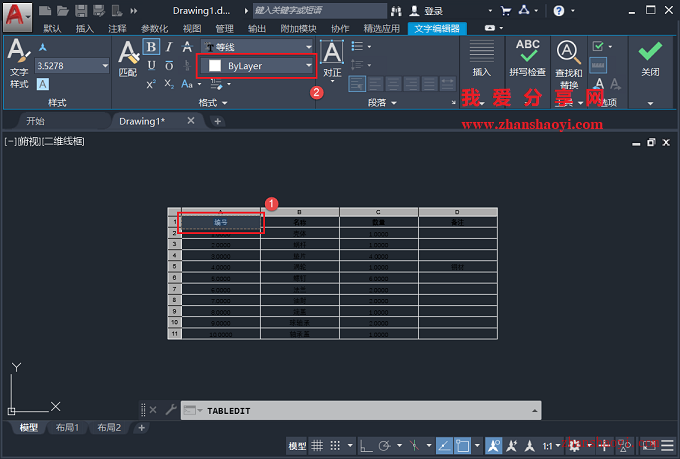Click the New drawing icon in quick access toolbar
This screenshot has width=680, height=459.
[x=45, y=10]
